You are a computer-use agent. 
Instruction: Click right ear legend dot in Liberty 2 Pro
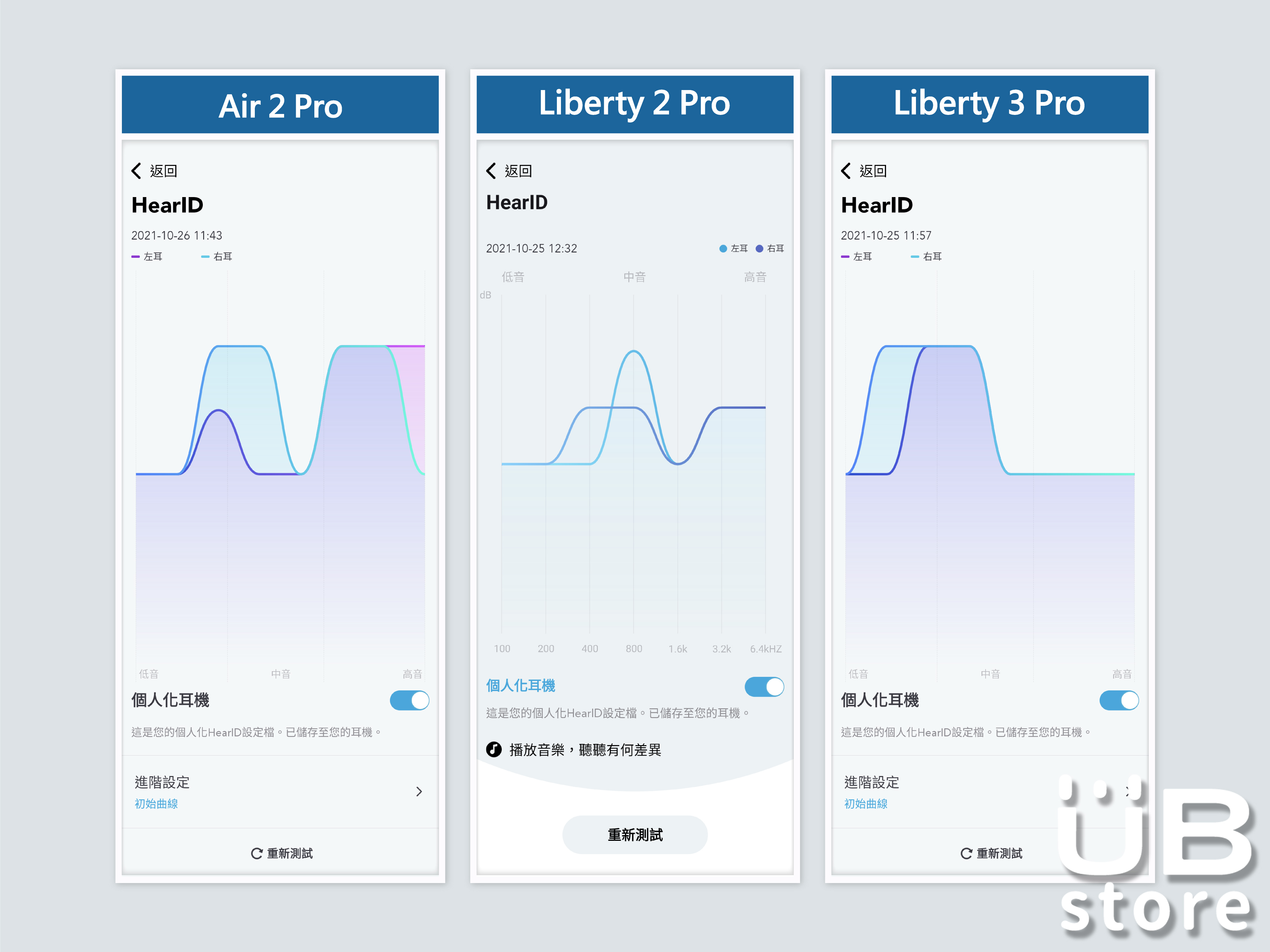coord(760,248)
